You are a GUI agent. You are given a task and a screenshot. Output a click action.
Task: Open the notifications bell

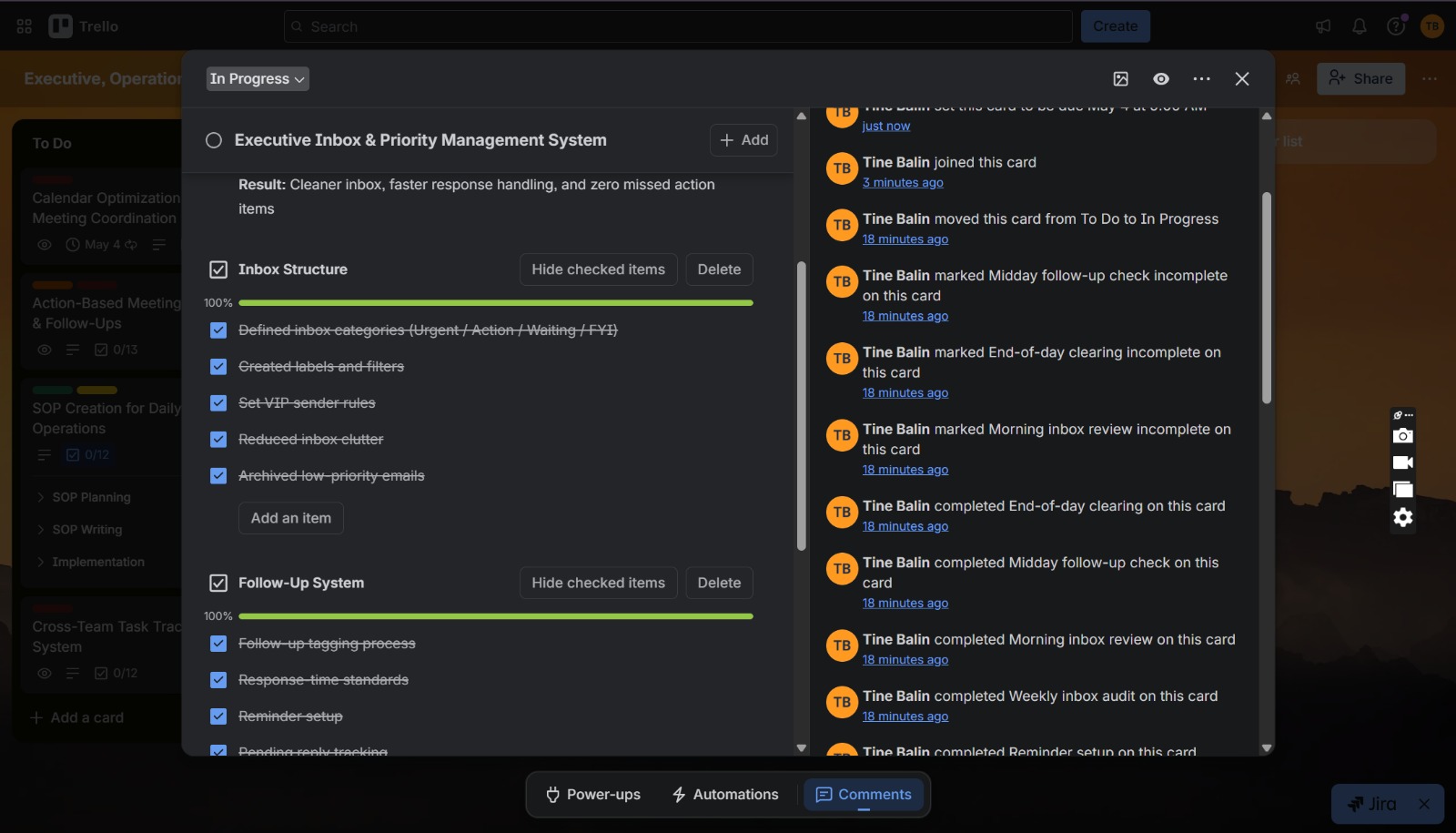(1360, 26)
